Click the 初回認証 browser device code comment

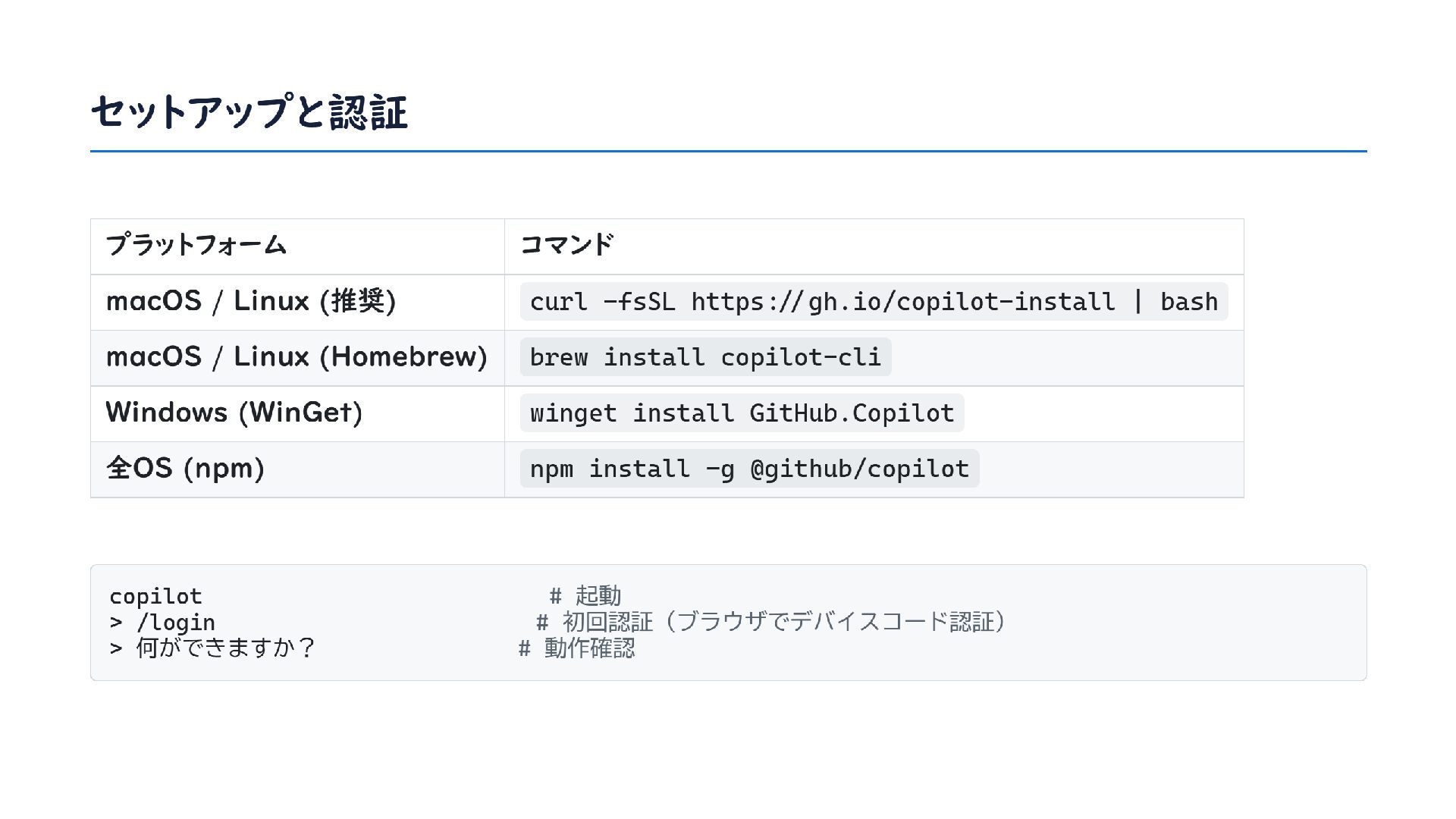(x=771, y=623)
